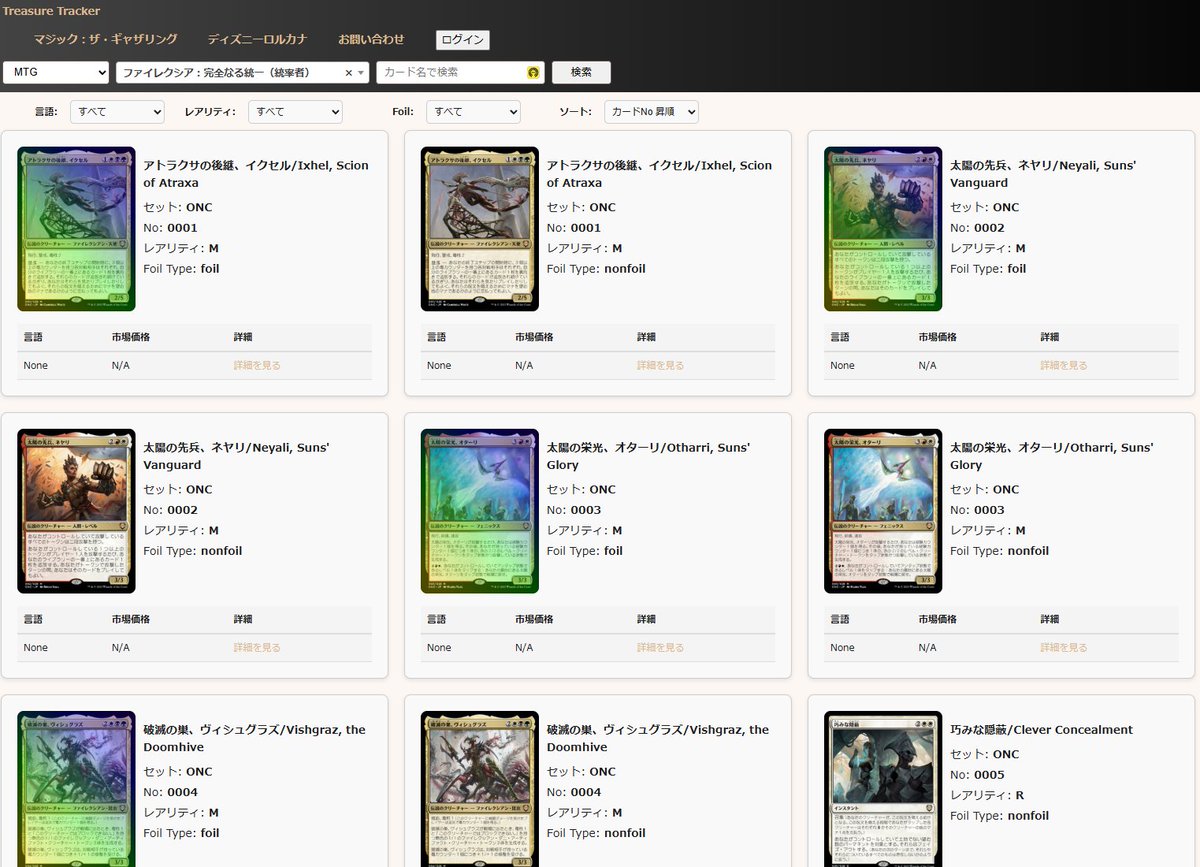
Task: Click the Treasure Tracker site title
Action: [51, 11]
